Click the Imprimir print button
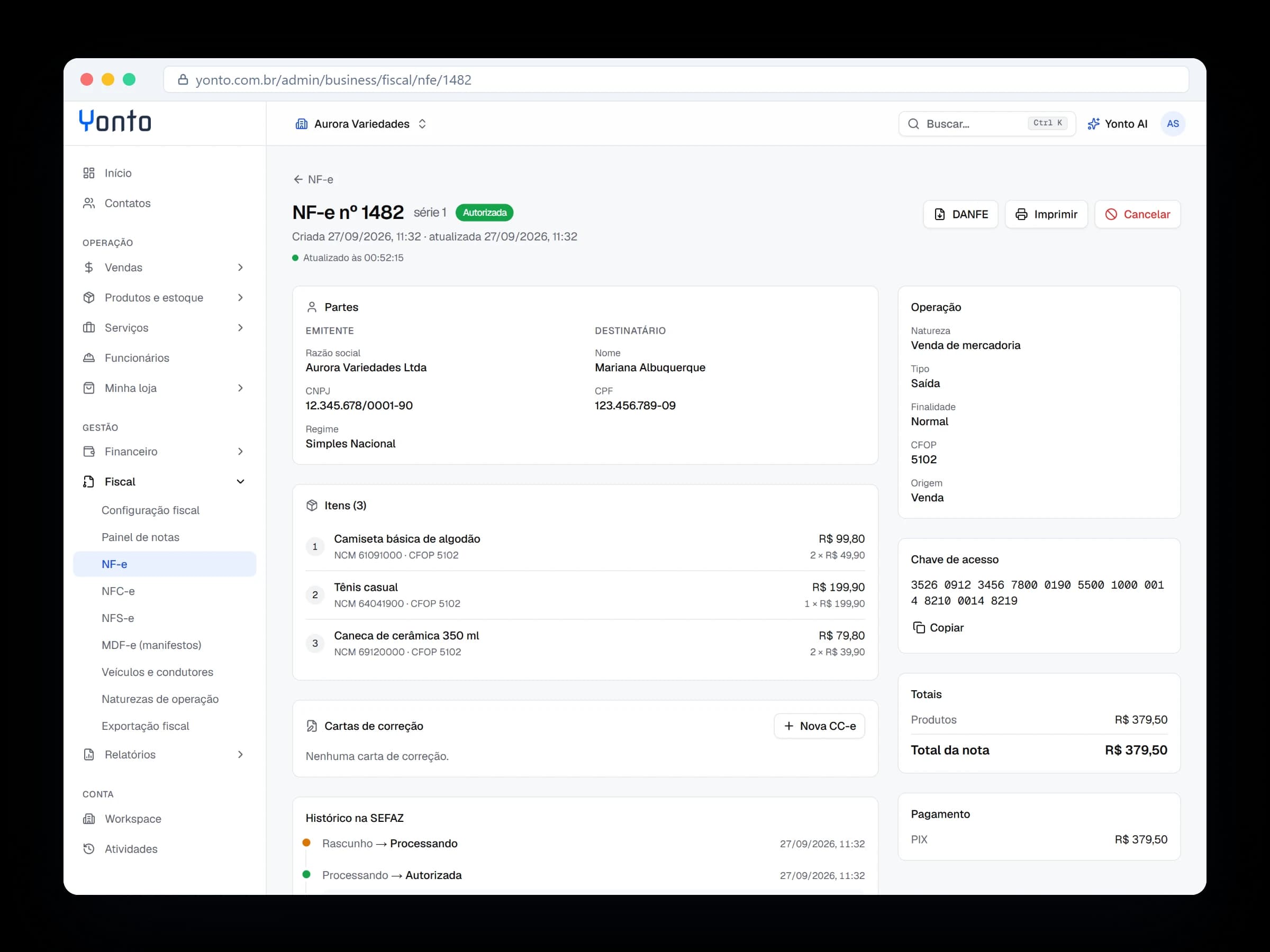The image size is (1270, 952). click(1046, 214)
